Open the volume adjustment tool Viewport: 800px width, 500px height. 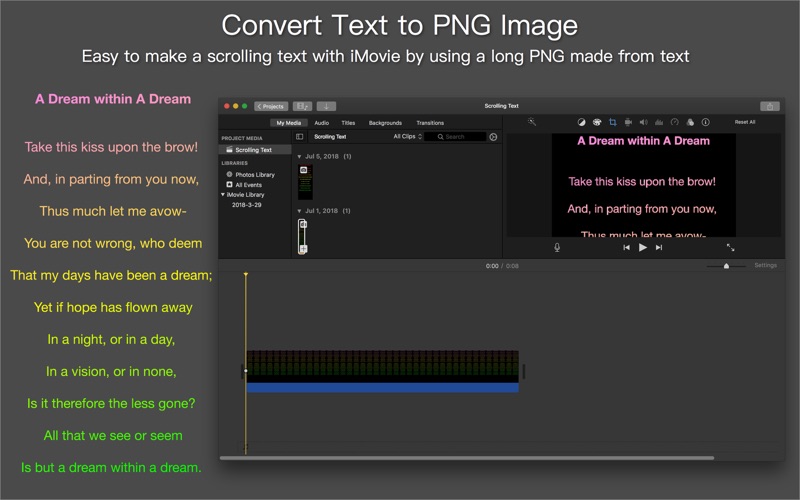tap(643, 122)
